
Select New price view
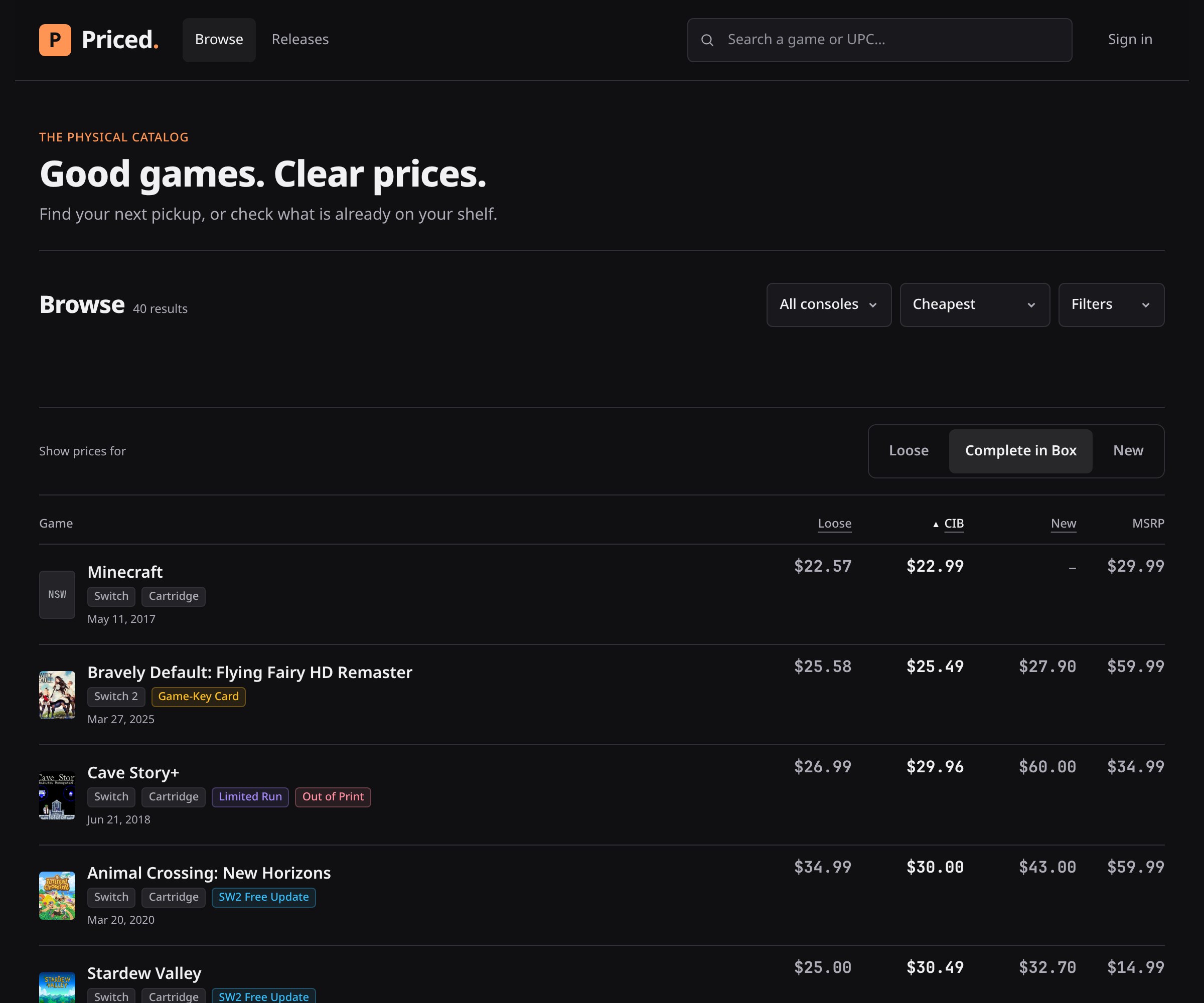[x=1128, y=450]
